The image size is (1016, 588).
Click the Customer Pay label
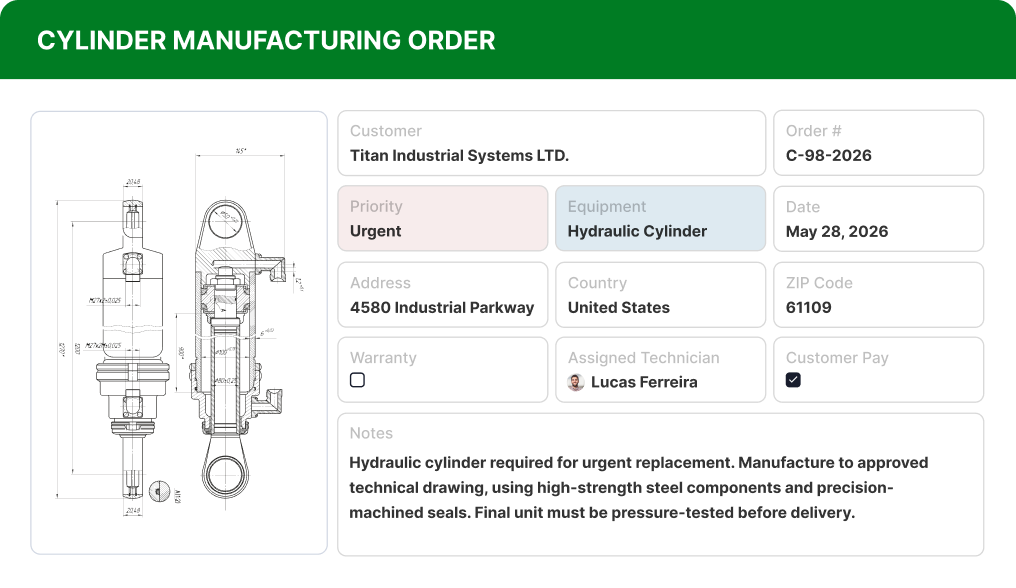coord(837,358)
